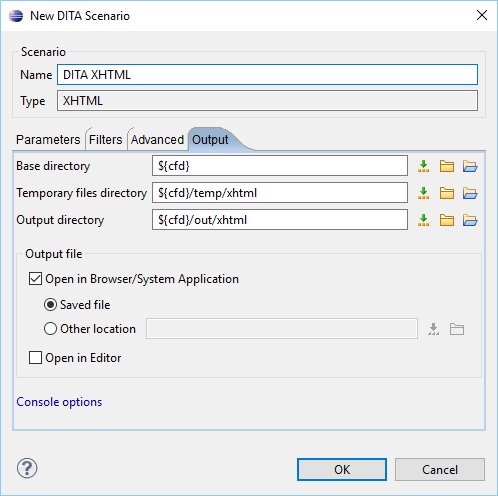The height and width of the screenshot is (496, 498).
Task: Select the Saved file radio option
Action: pyautogui.click(x=50, y=305)
